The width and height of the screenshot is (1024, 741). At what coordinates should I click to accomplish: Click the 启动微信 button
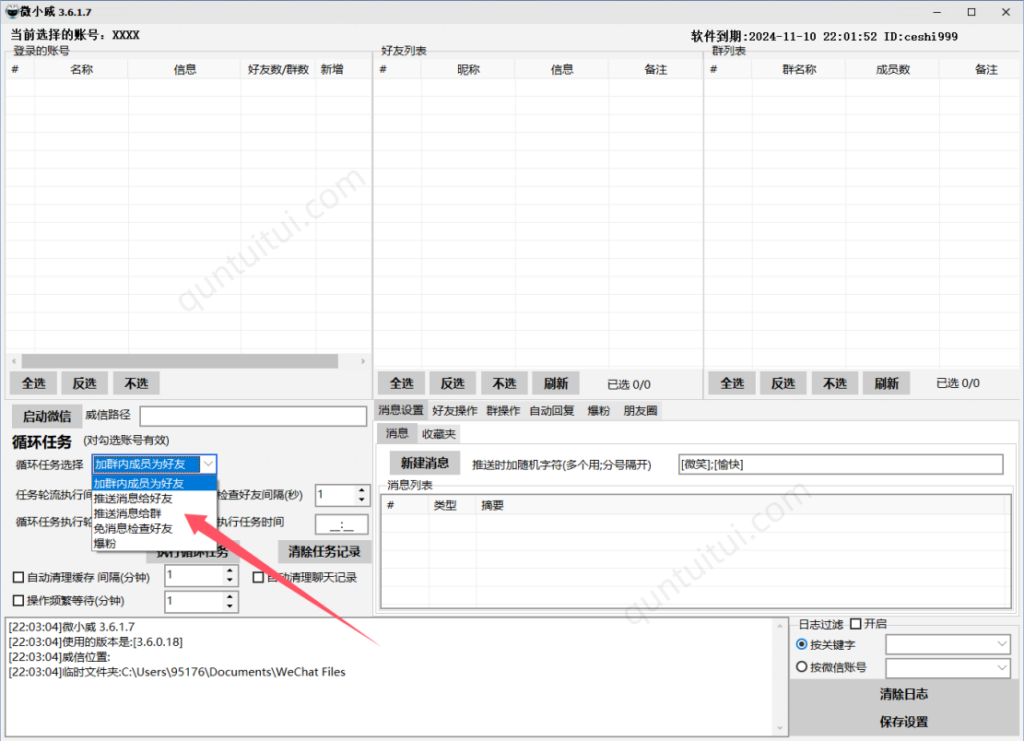[44, 416]
